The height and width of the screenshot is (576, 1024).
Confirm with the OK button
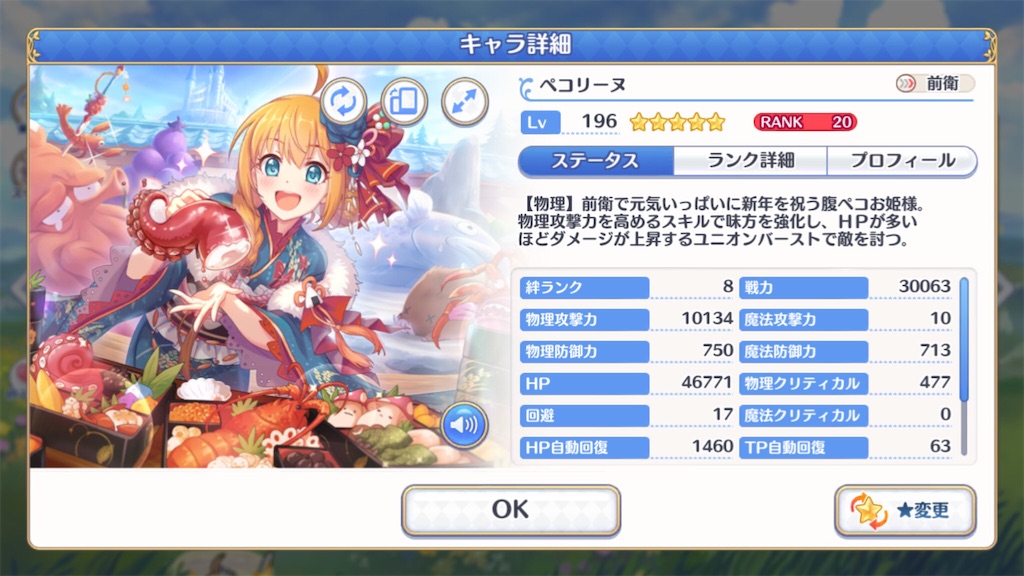click(511, 510)
